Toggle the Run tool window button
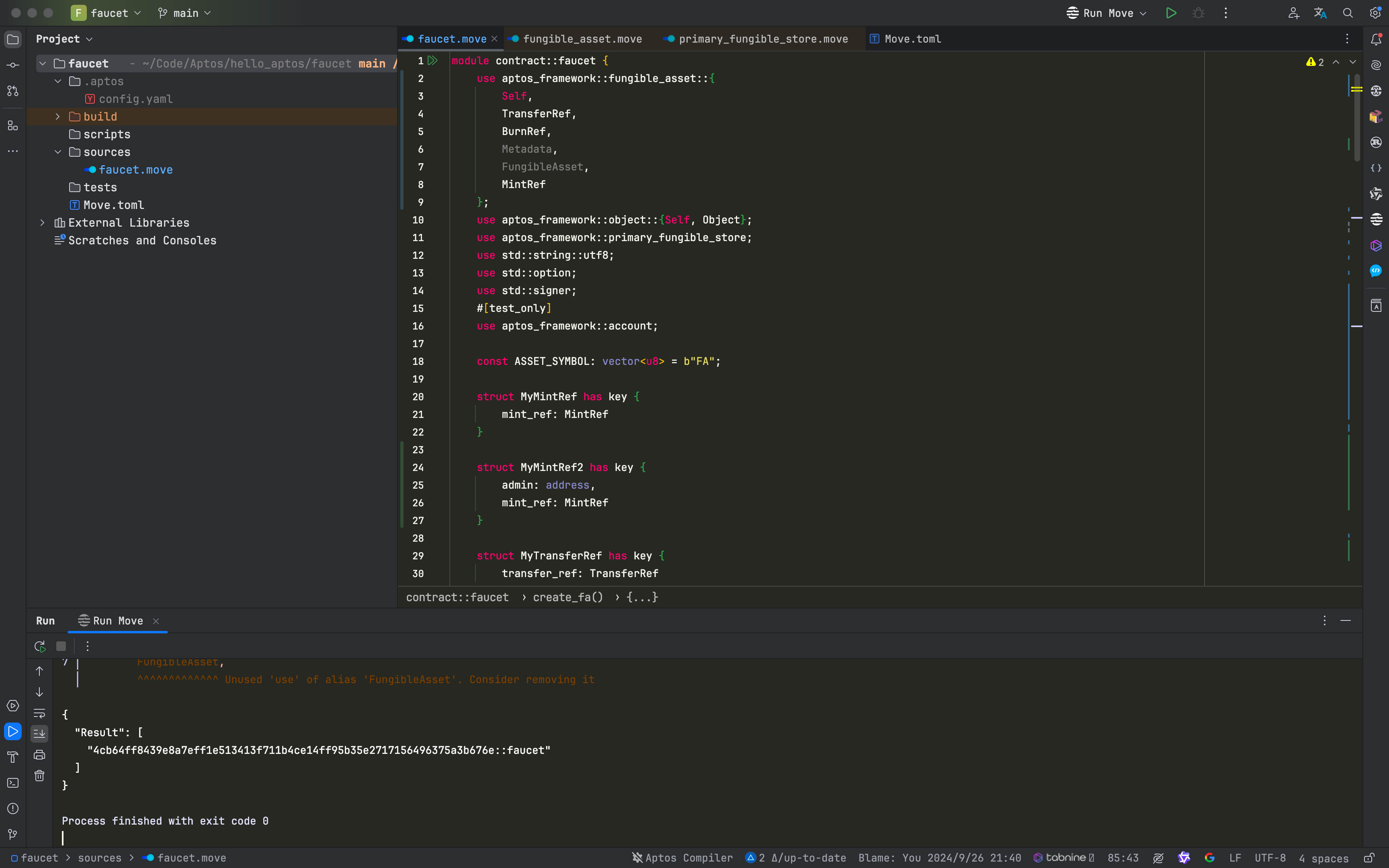The width and height of the screenshot is (1389, 868). 12,731
